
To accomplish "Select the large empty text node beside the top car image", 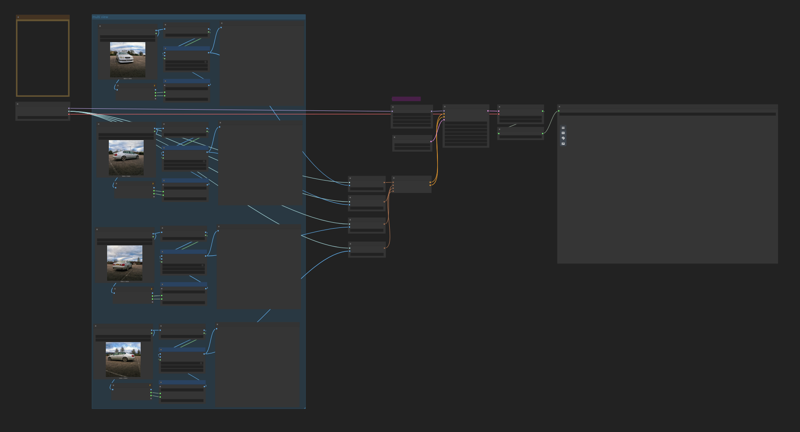I will (261, 61).
